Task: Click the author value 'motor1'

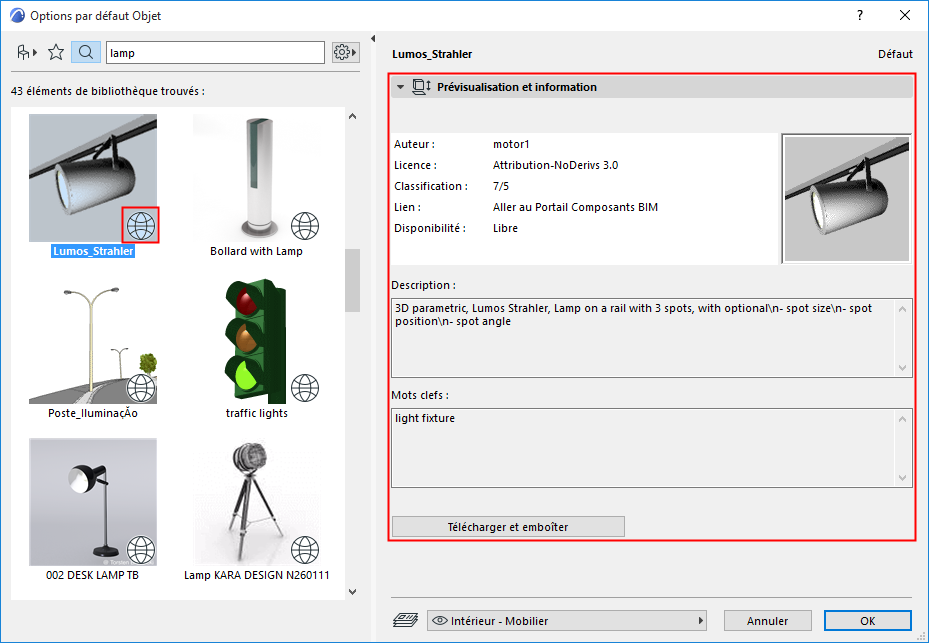Action: click(511, 144)
